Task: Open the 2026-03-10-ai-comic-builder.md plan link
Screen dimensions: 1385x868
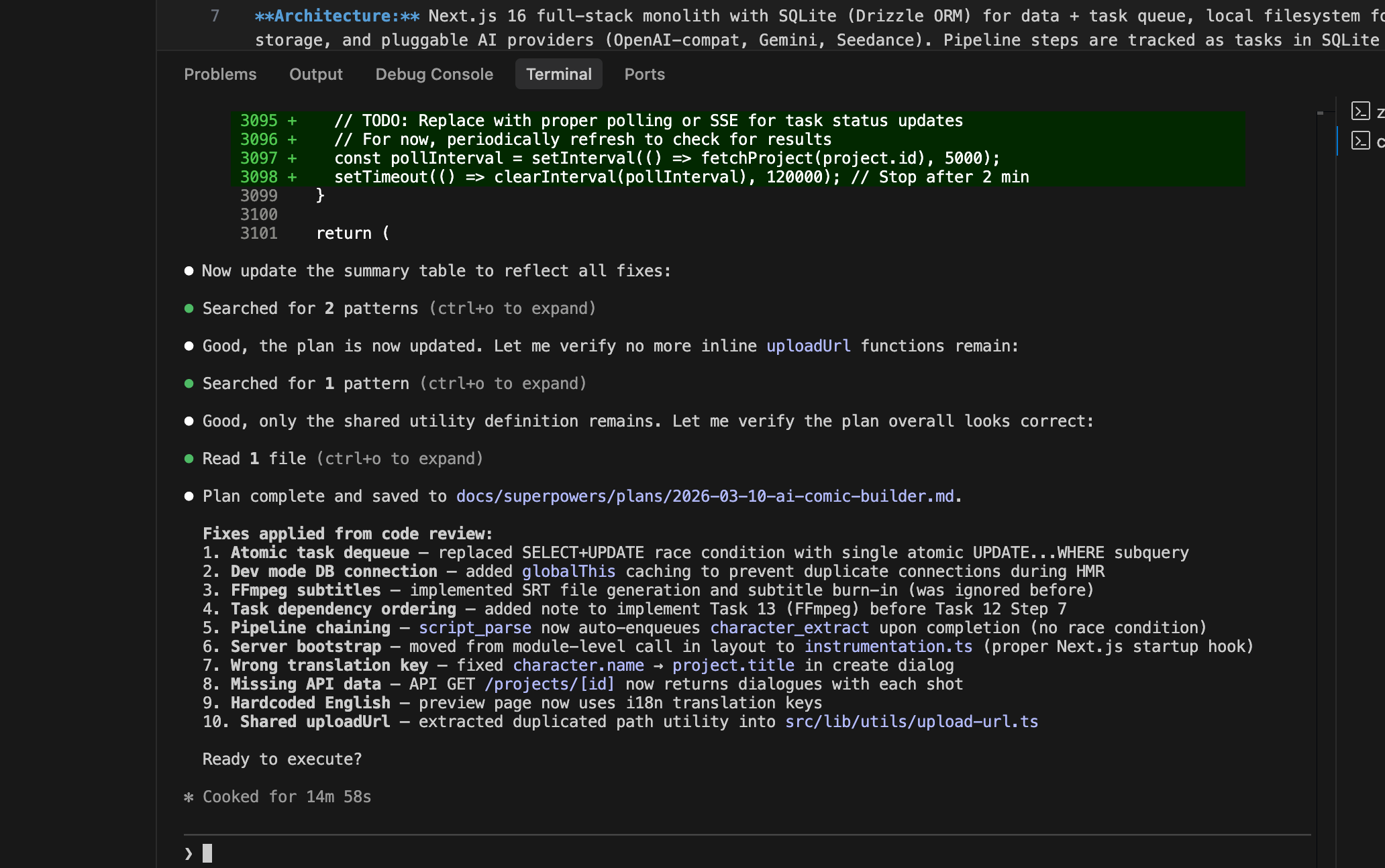Action: pos(705,496)
